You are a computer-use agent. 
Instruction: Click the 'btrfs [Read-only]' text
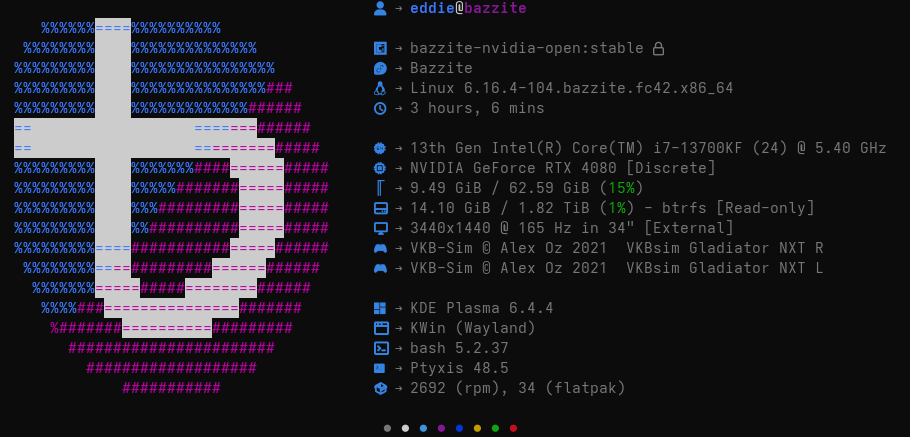(738, 208)
